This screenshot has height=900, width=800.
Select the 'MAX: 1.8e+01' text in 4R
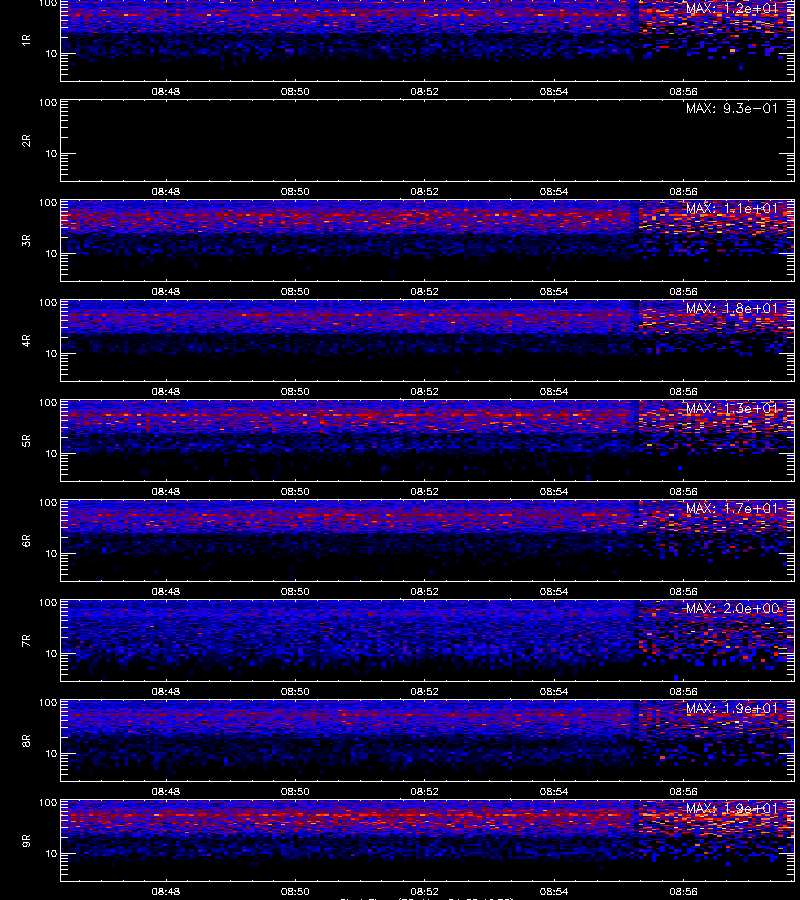coord(732,308)
